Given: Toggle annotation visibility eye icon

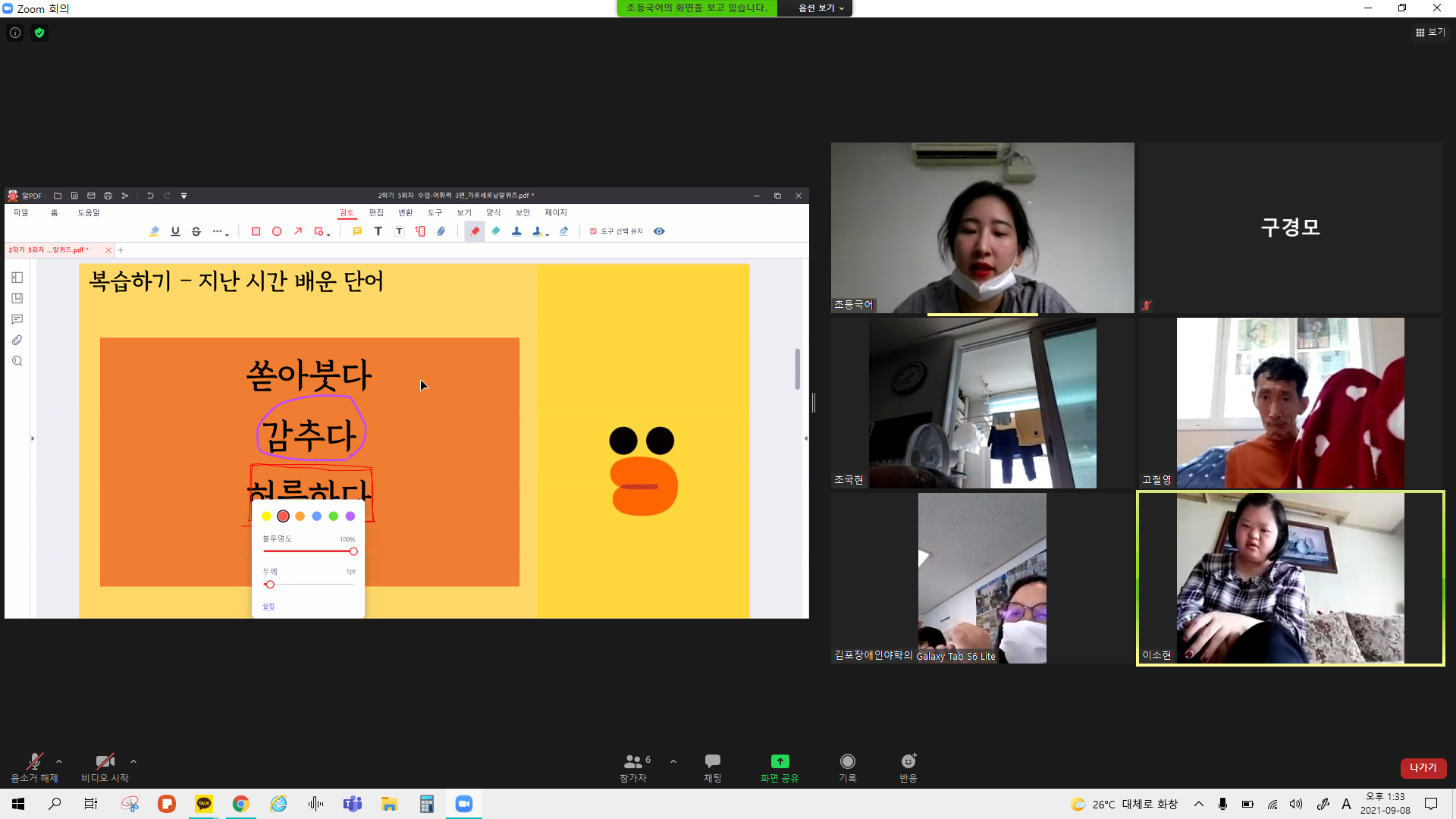Looking at the screenshot, I should point(659,231).
